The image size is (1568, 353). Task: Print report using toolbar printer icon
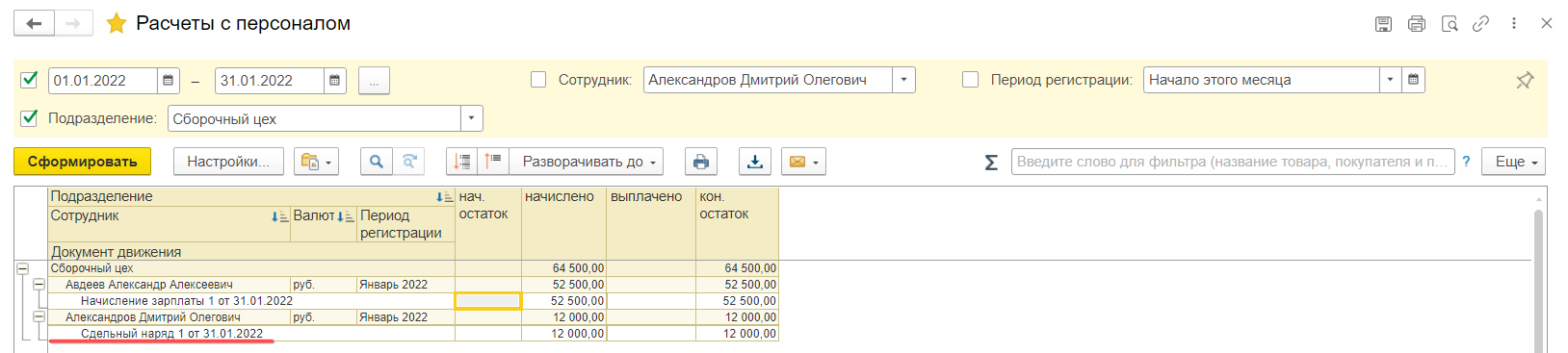pyautogui.click(x=701, y=162)
